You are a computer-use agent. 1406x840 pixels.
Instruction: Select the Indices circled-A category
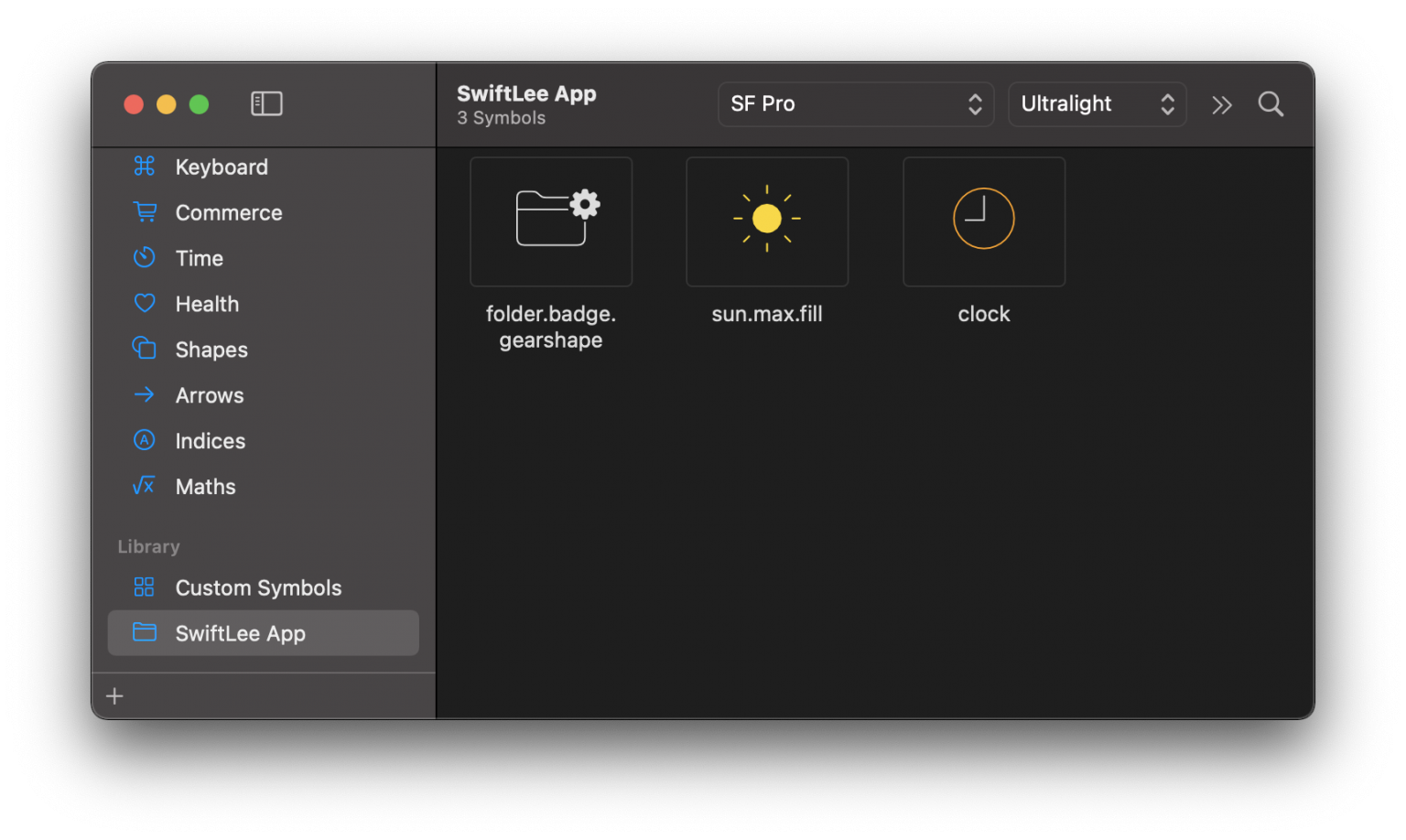click(145, 440)
